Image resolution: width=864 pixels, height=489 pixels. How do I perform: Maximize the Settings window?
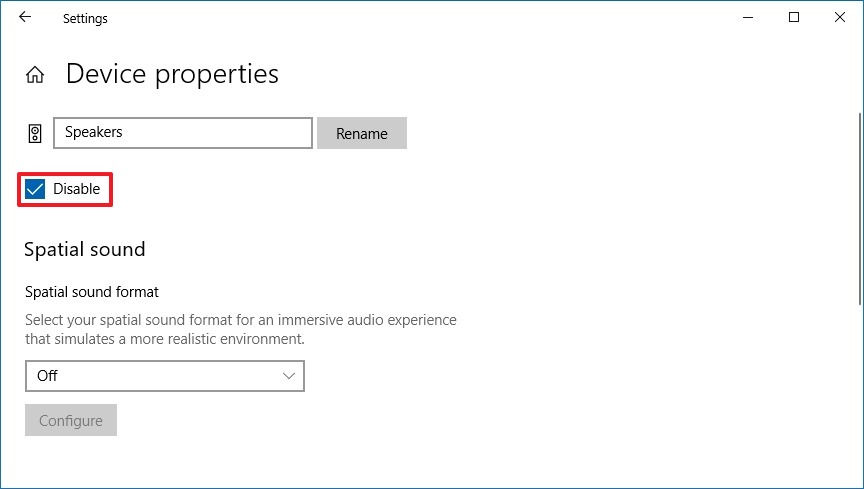[x=793, y=18]
